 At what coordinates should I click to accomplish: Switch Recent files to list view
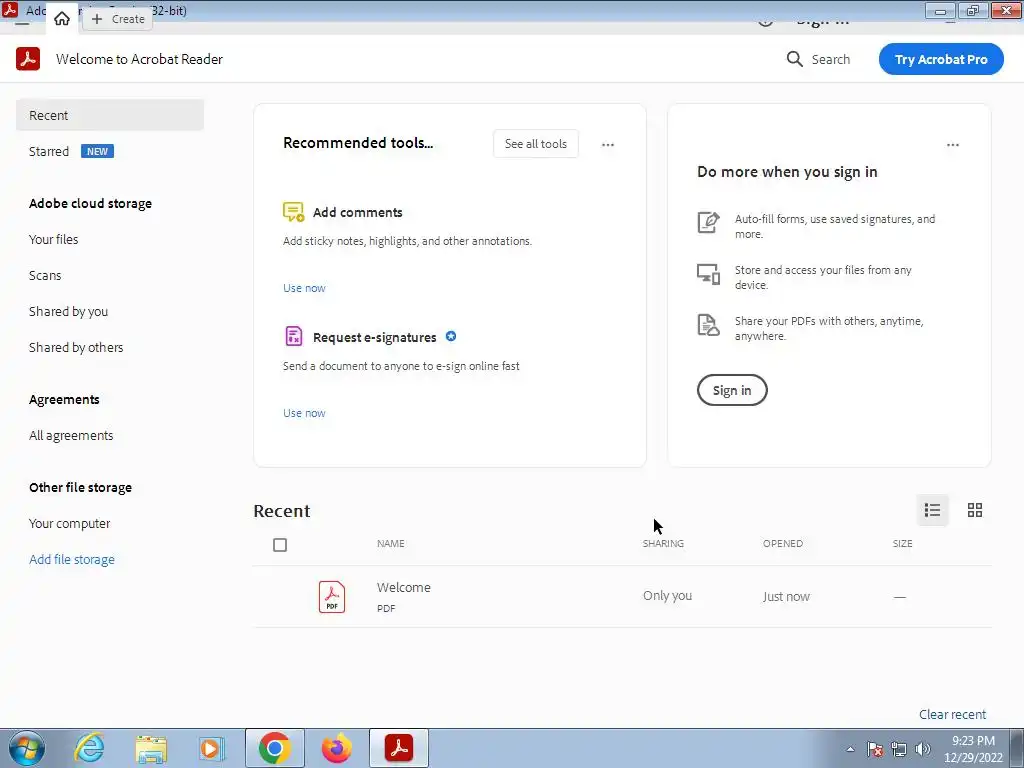click(x=932, y=510)
